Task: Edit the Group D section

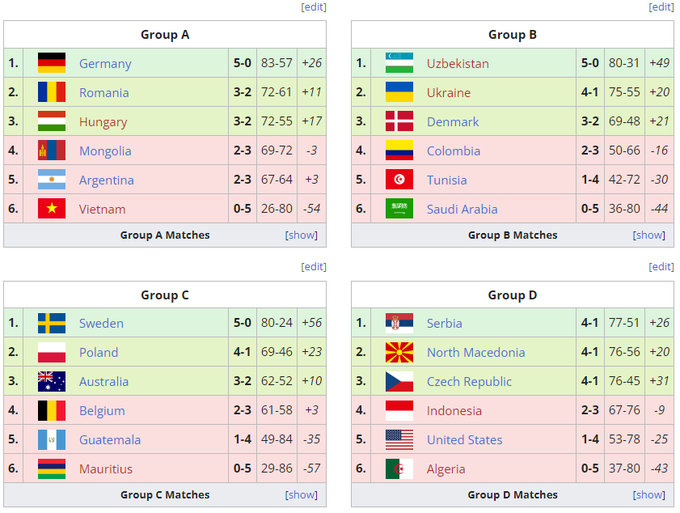Action: pos(661,267)
